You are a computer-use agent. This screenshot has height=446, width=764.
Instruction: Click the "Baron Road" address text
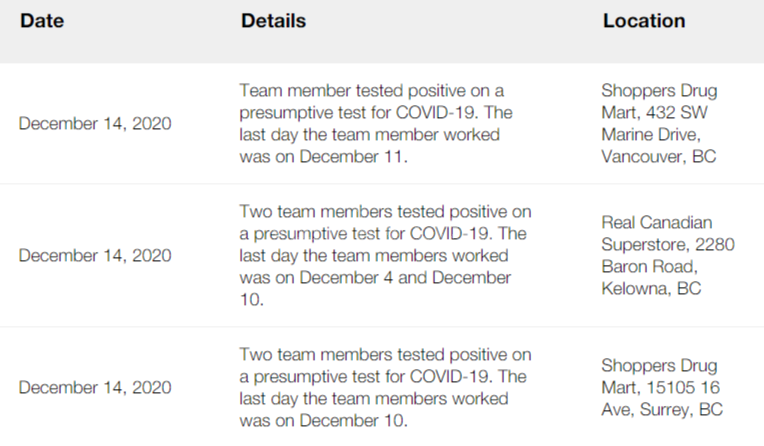pos(648,267)
